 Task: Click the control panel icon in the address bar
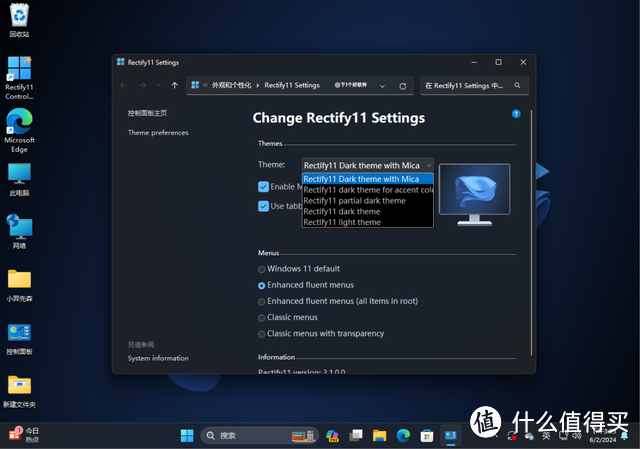pyautogui.click(x=195, y=85)
